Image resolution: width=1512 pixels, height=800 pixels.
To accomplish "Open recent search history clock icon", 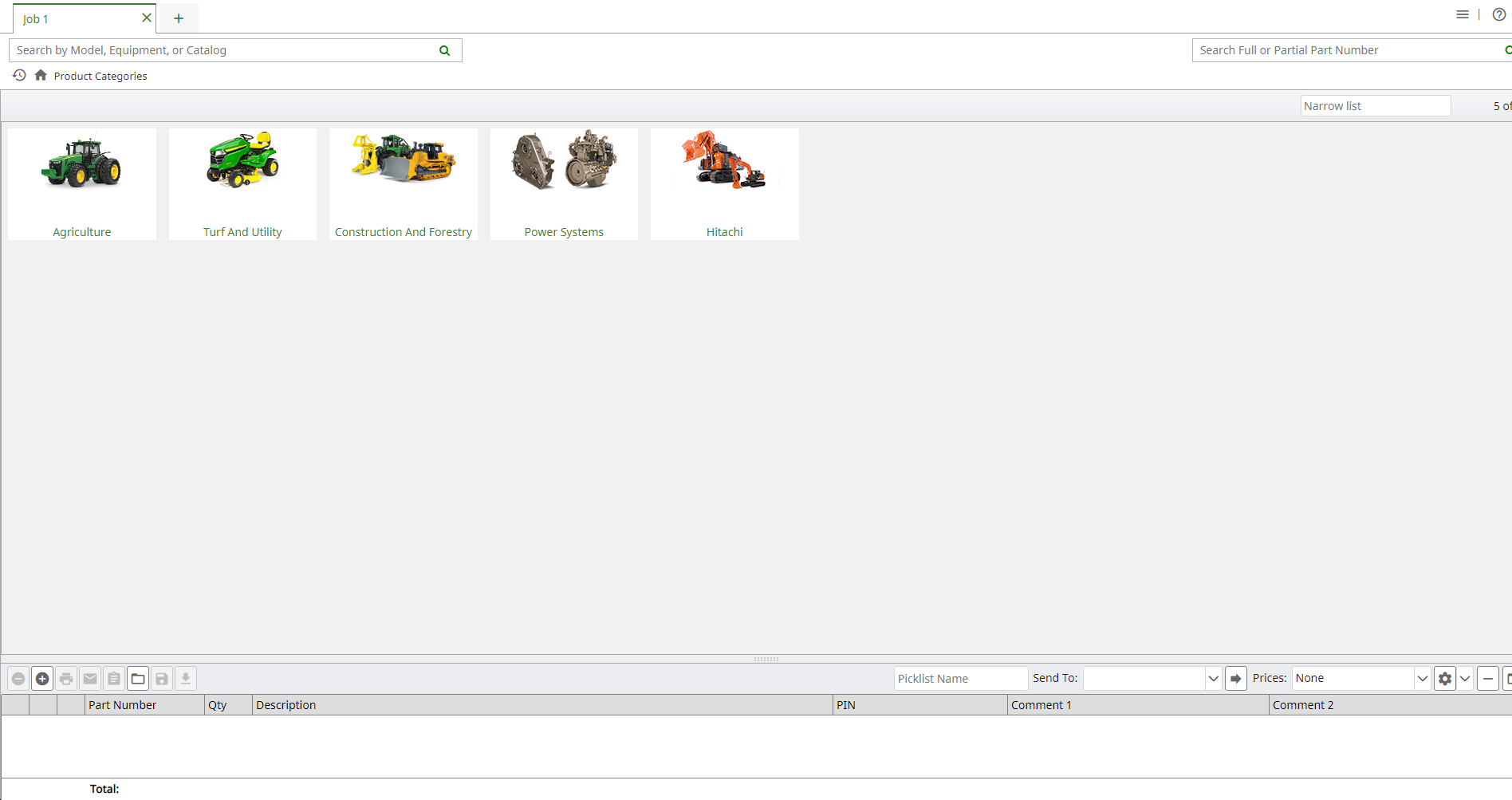I will pos(18,75).
